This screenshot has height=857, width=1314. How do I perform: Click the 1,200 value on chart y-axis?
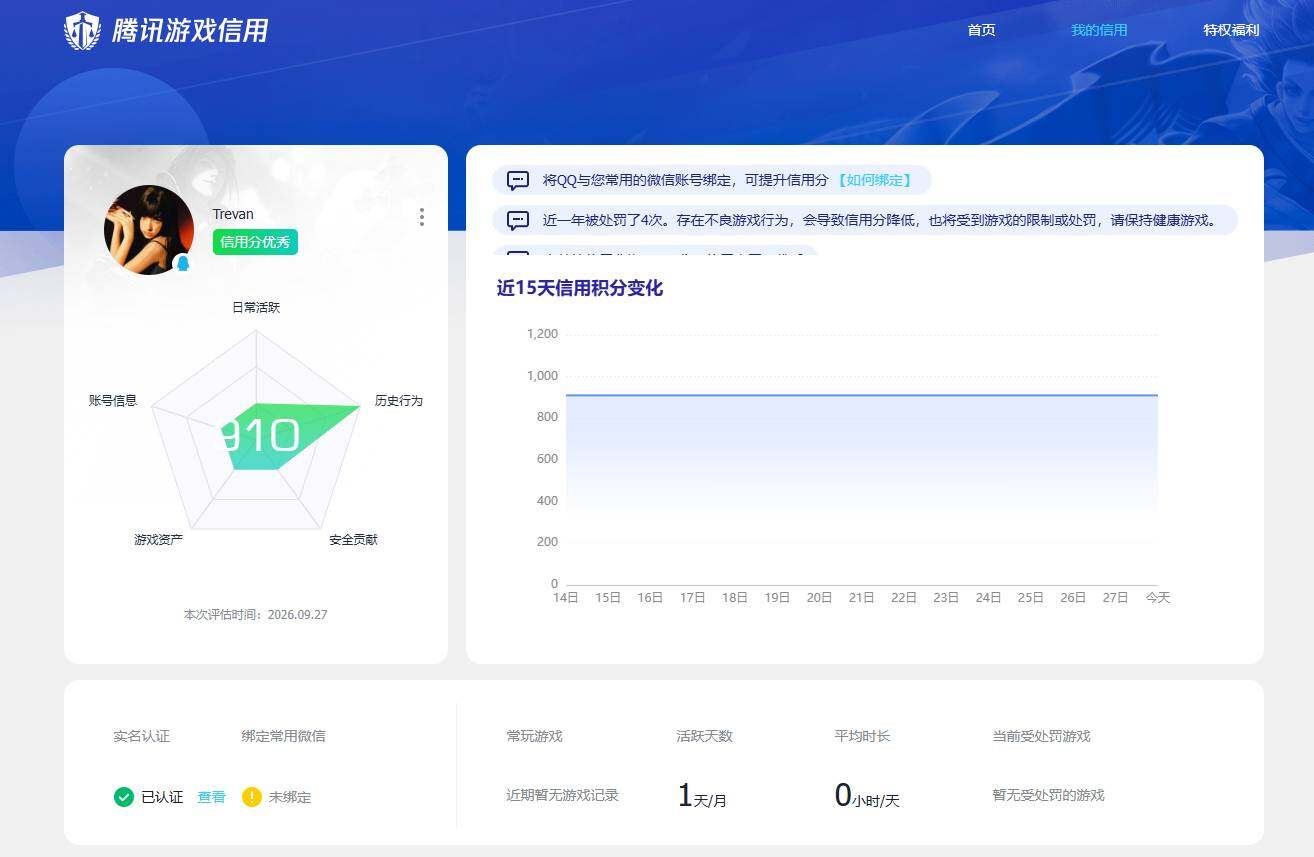542,334
